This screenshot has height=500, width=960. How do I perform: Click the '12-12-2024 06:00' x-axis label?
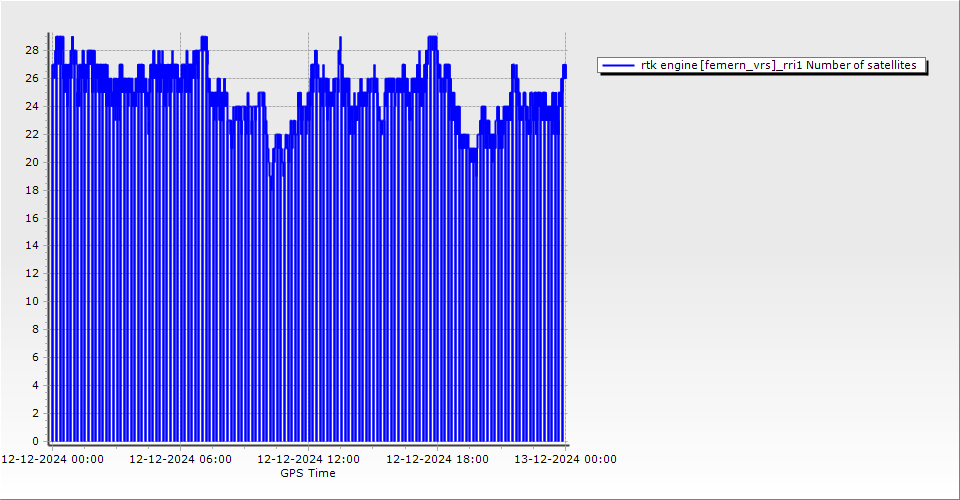pos(180,459)
